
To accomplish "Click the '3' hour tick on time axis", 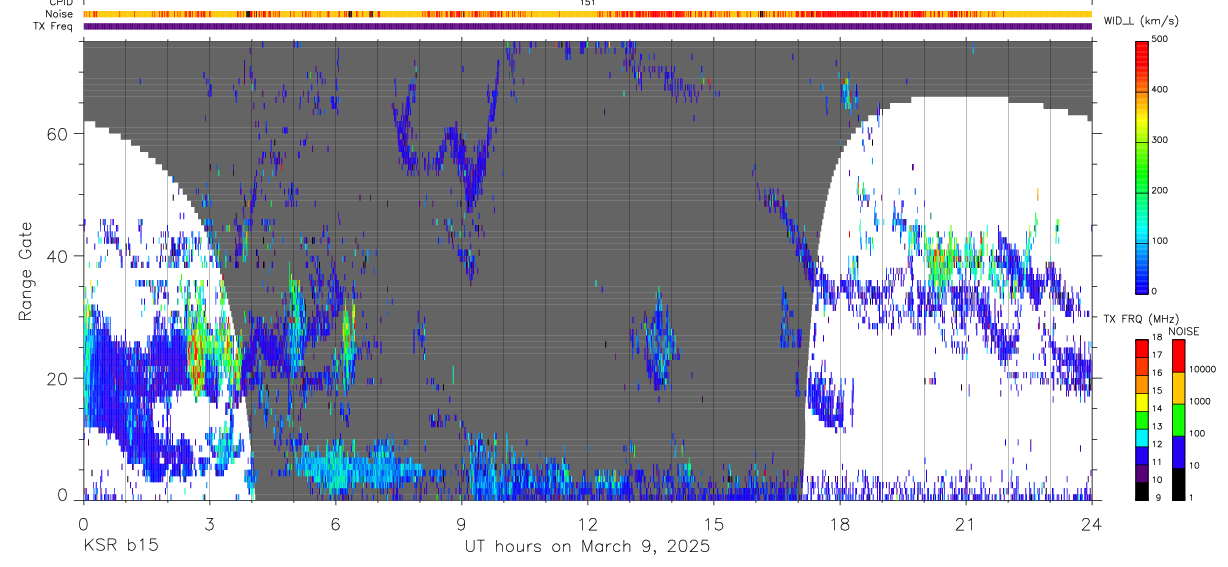I will (209, 522).
